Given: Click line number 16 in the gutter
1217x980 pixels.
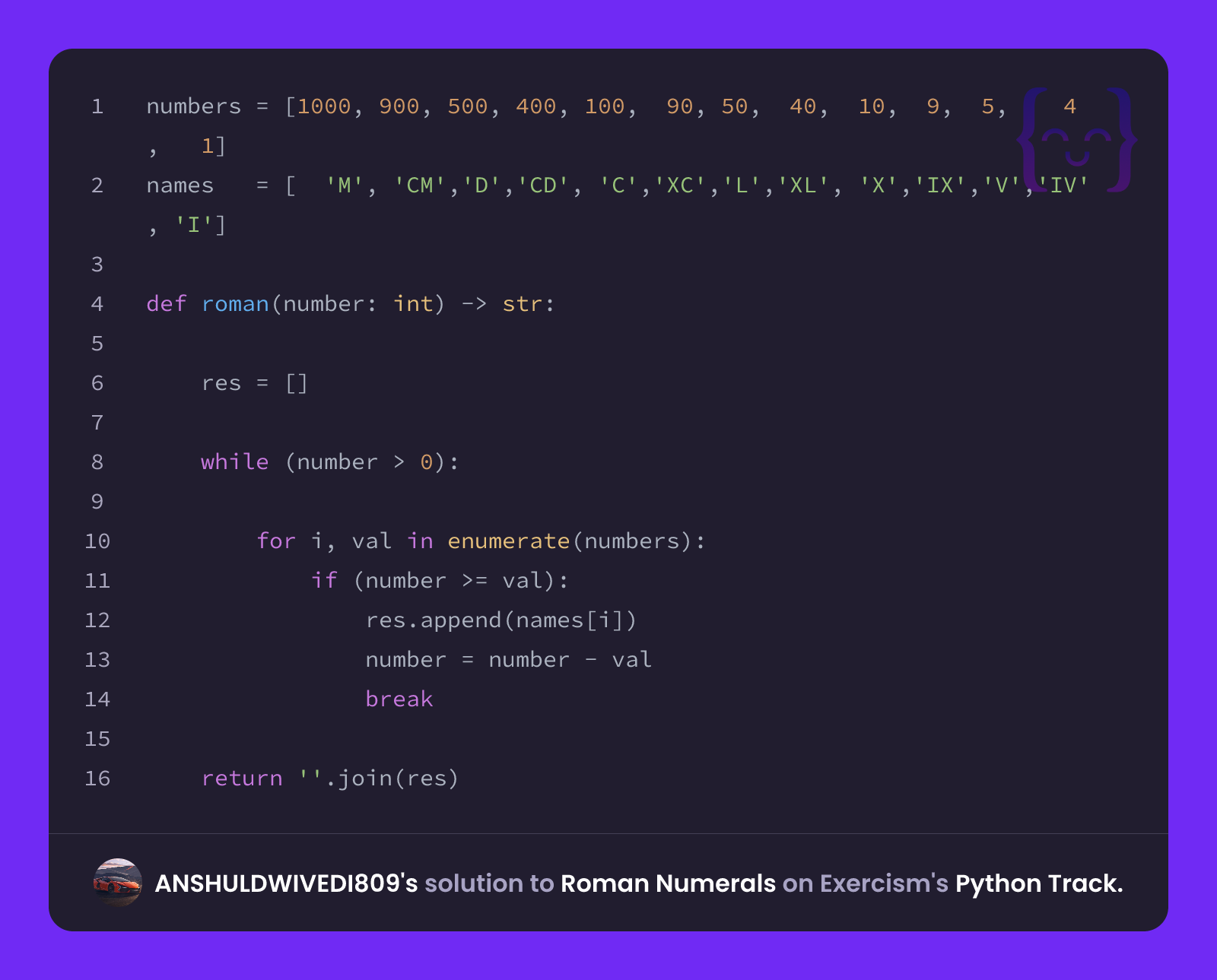Looking at the screenshot, I should click(x=97, y=779).
